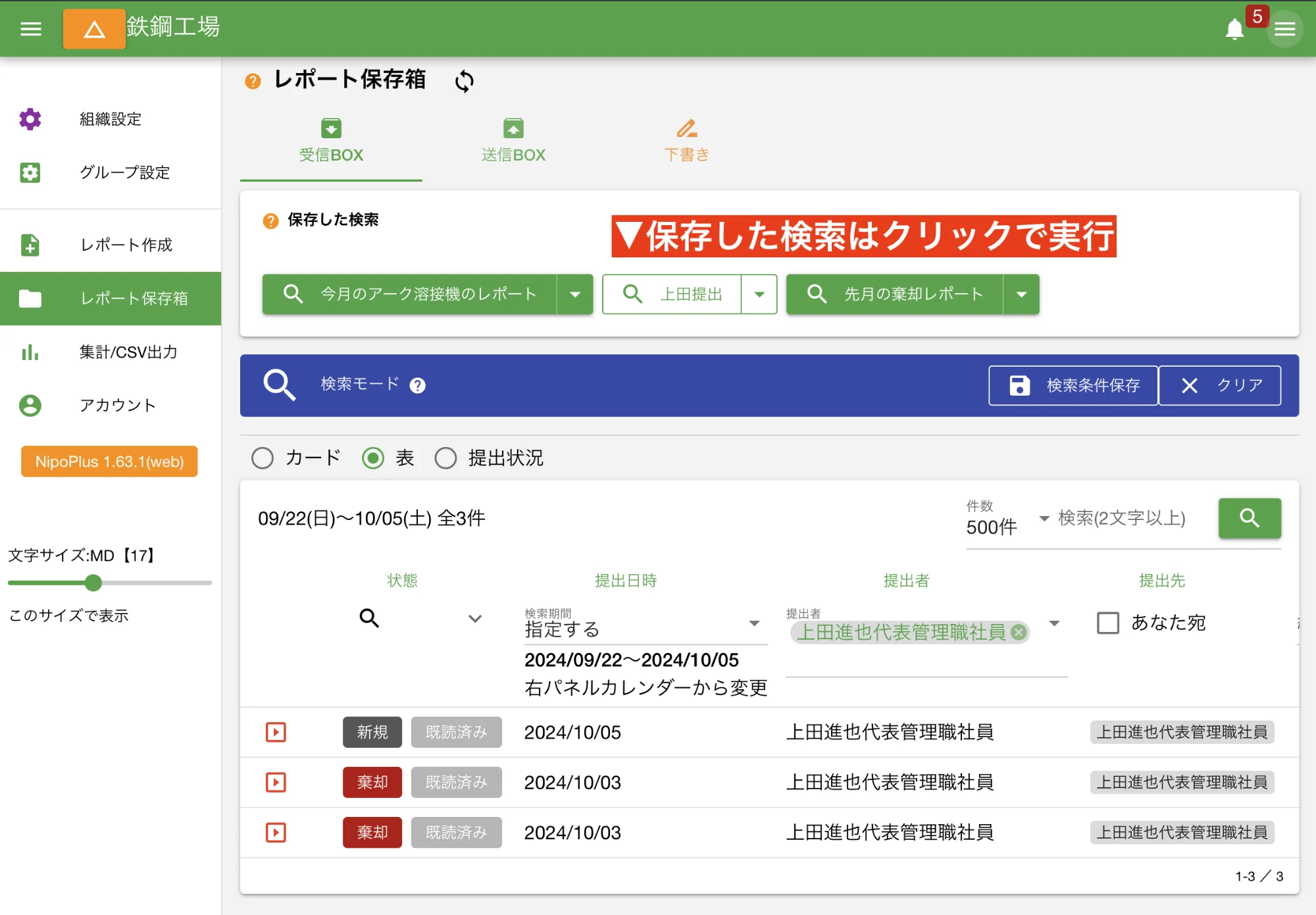Click the refresh icon beside レポート保存箱 title
Image resolution: width=1316 pixels, height=915 pixels.
464,81
